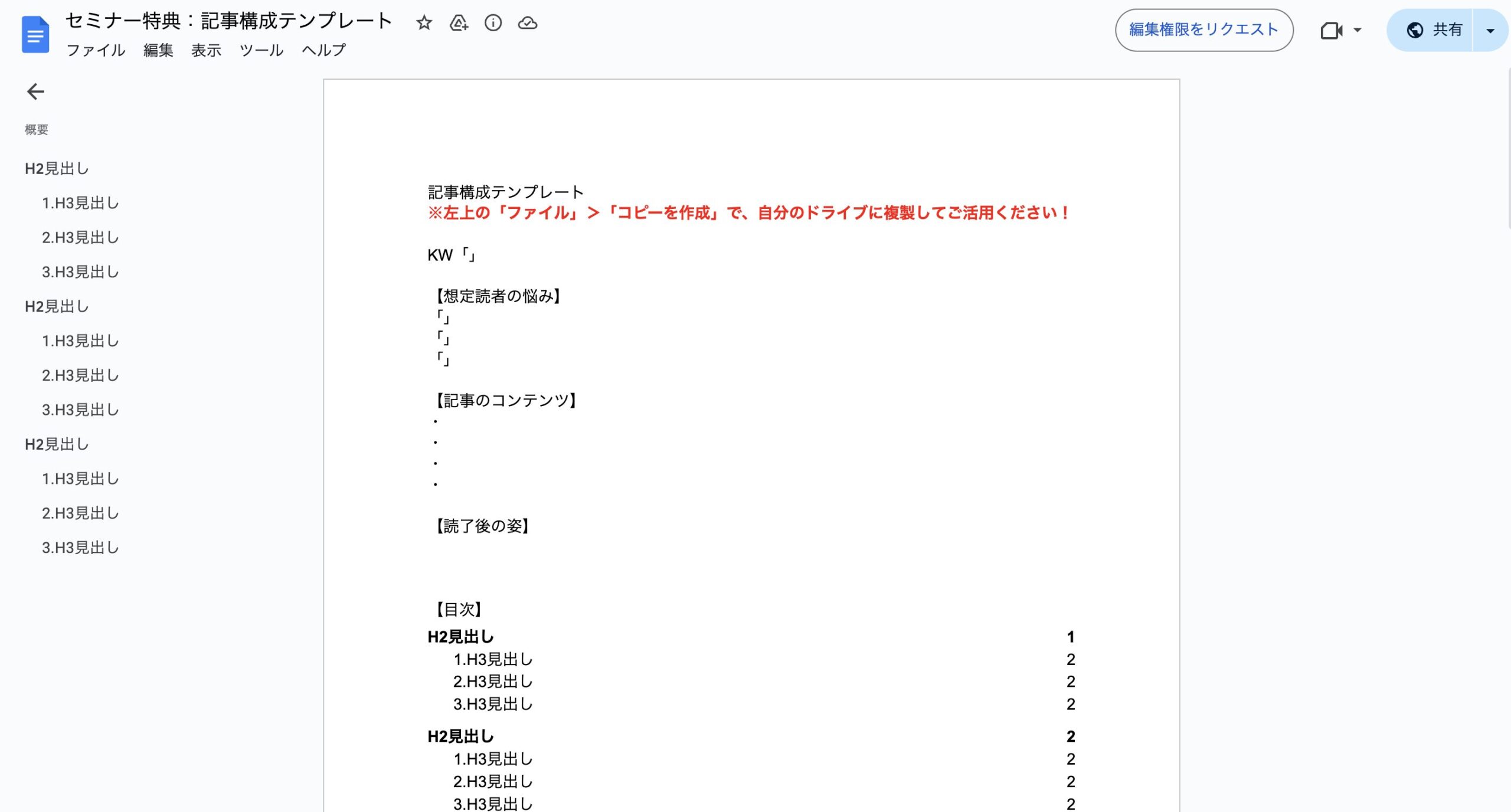Expand the meeting dropdown arrow

1357,30
